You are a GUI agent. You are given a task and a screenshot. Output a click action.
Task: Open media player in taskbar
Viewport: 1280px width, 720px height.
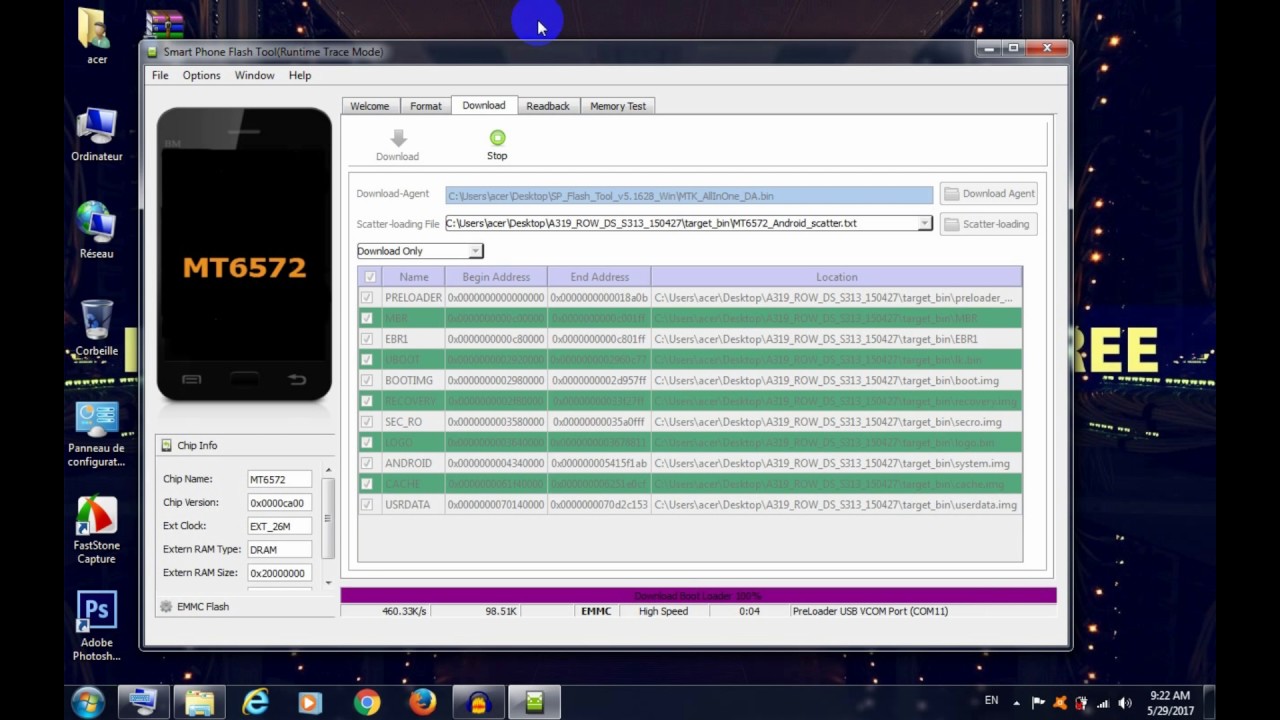click(x=311, y=703)
